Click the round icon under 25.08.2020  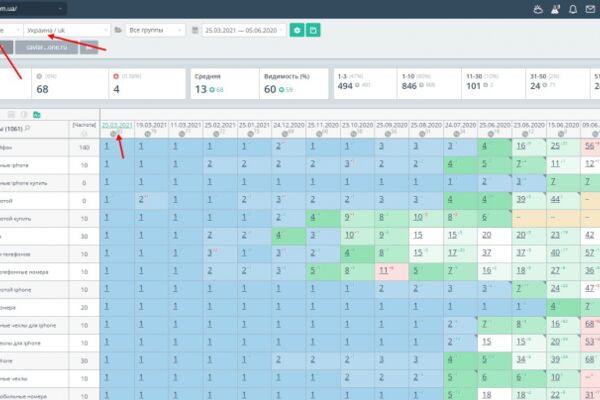pos(422,134)
